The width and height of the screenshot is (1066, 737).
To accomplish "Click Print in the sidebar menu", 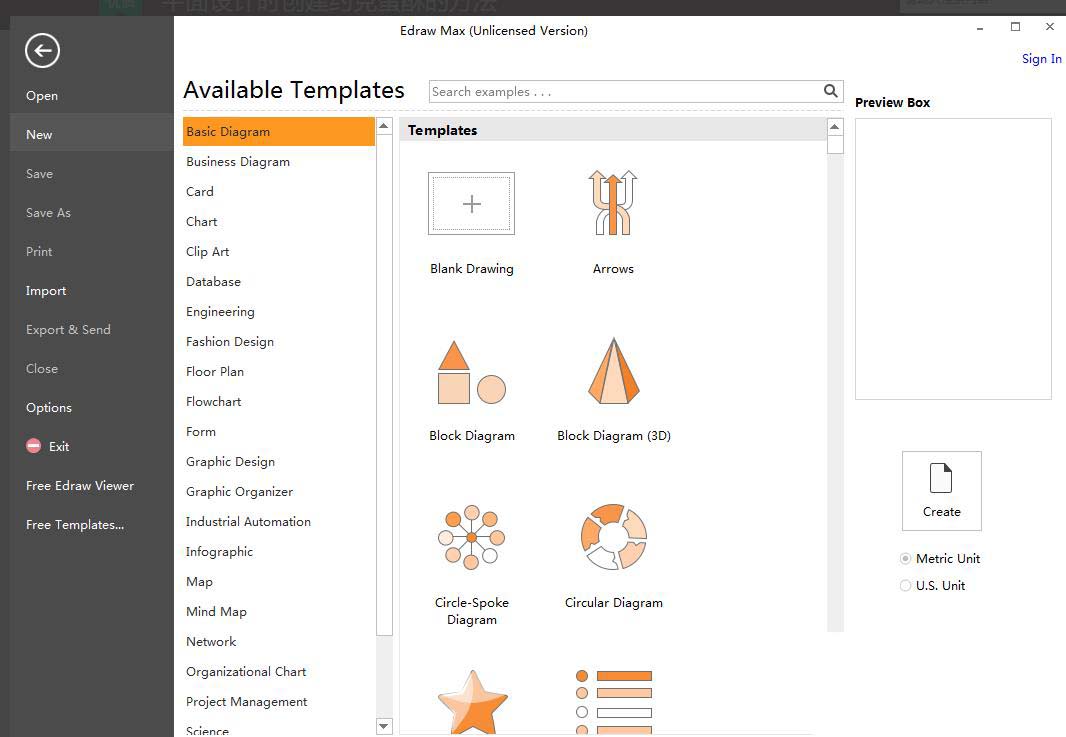I will point(39,252).
